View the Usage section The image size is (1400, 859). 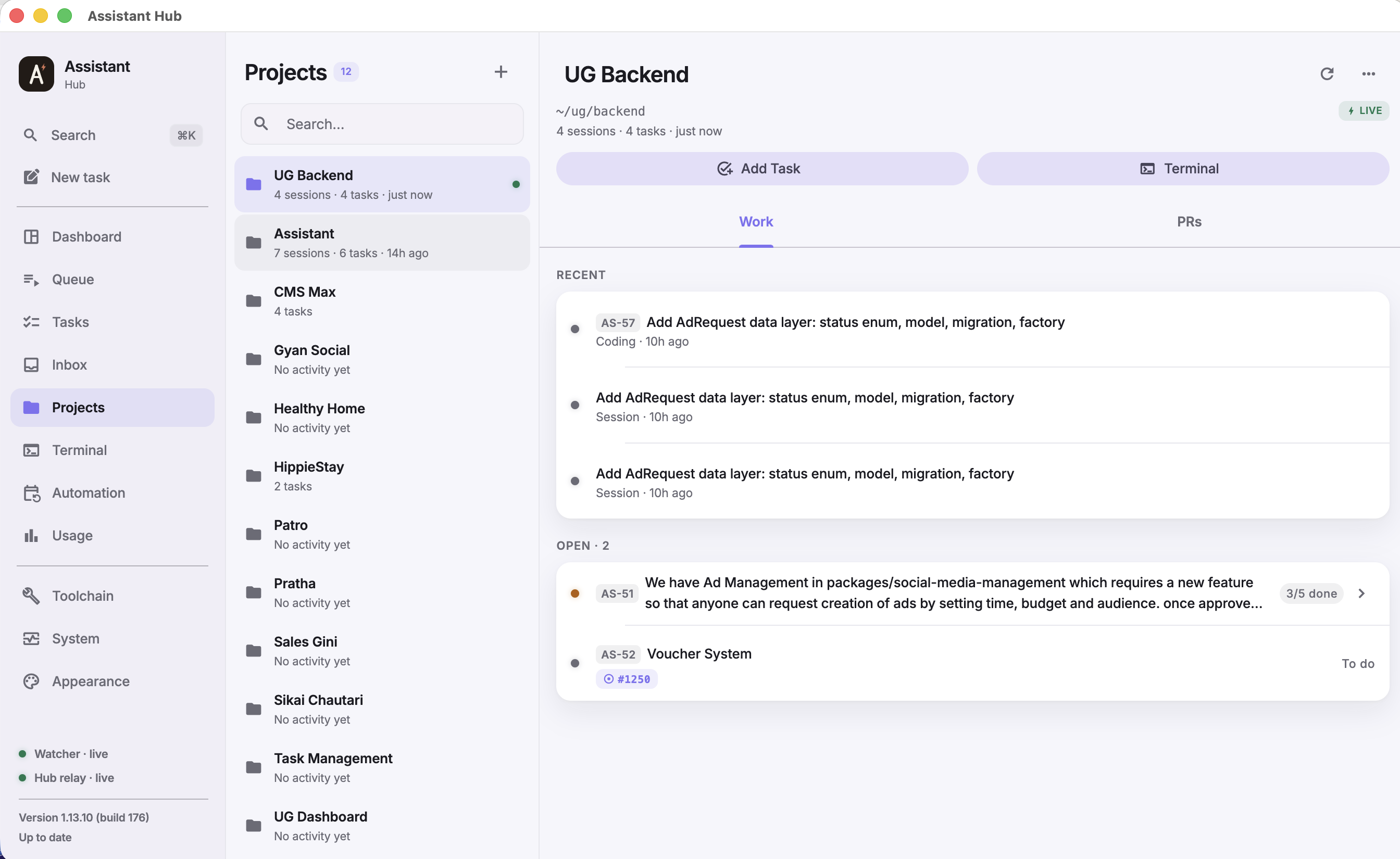112,535
